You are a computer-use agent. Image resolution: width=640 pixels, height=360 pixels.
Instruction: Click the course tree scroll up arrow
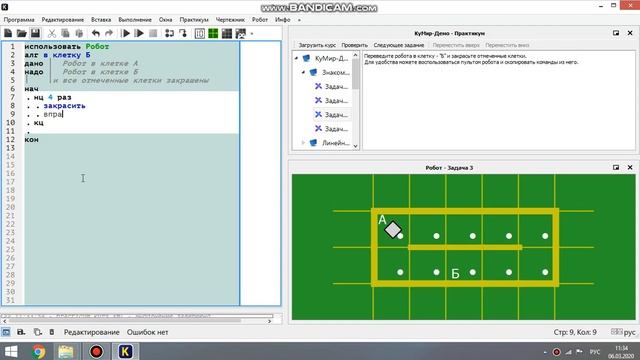[356, 55]
